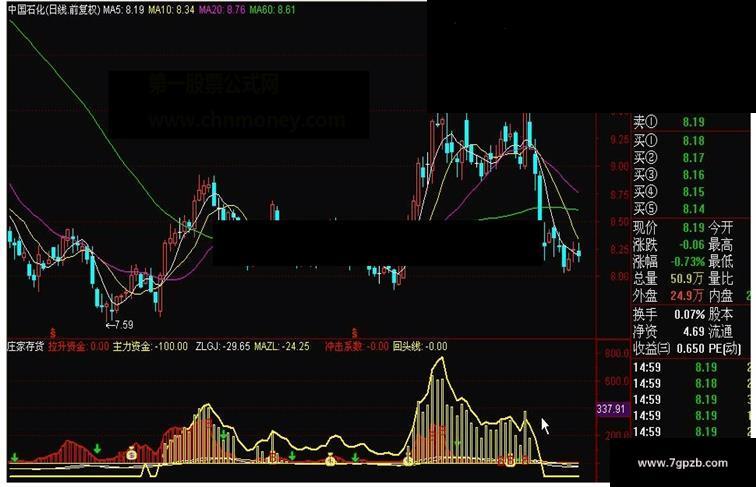
Task: Click the 涨跌 -0.06 change field
Action: pyautogui.click(x=669, y=244)
